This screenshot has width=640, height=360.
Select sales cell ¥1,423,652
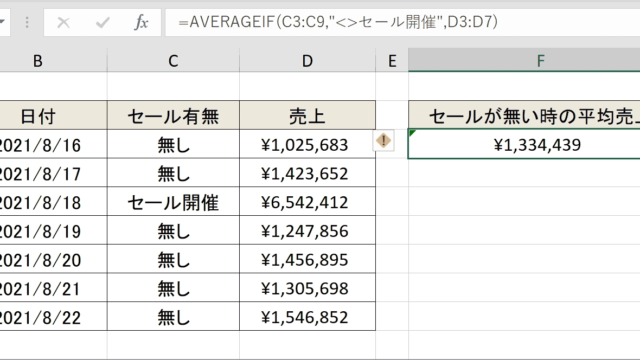pos(307,173)
